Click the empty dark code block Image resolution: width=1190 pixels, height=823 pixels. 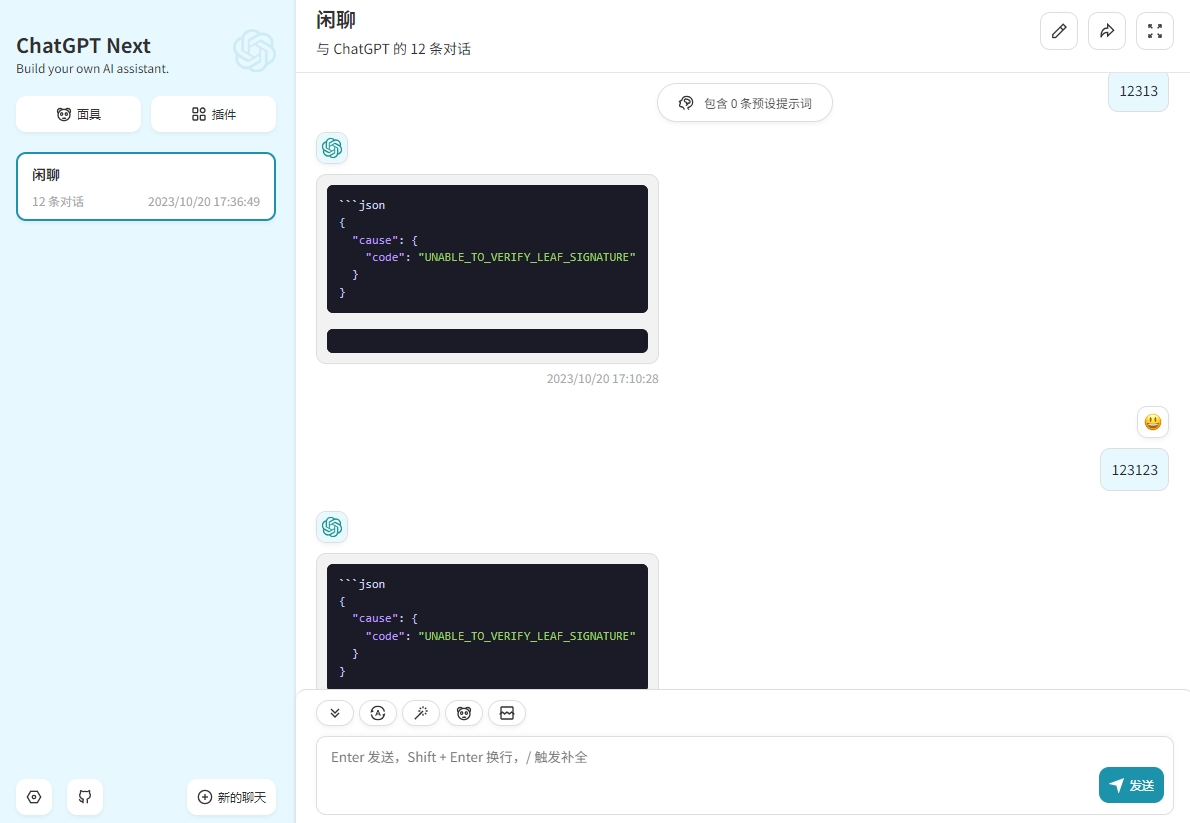[487, 341]
